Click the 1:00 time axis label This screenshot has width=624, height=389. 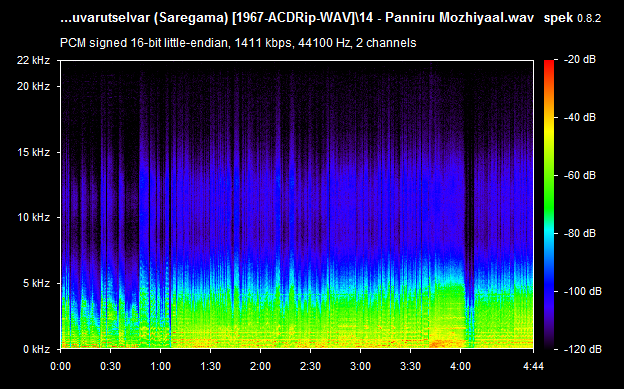click(x=160, y=366)
